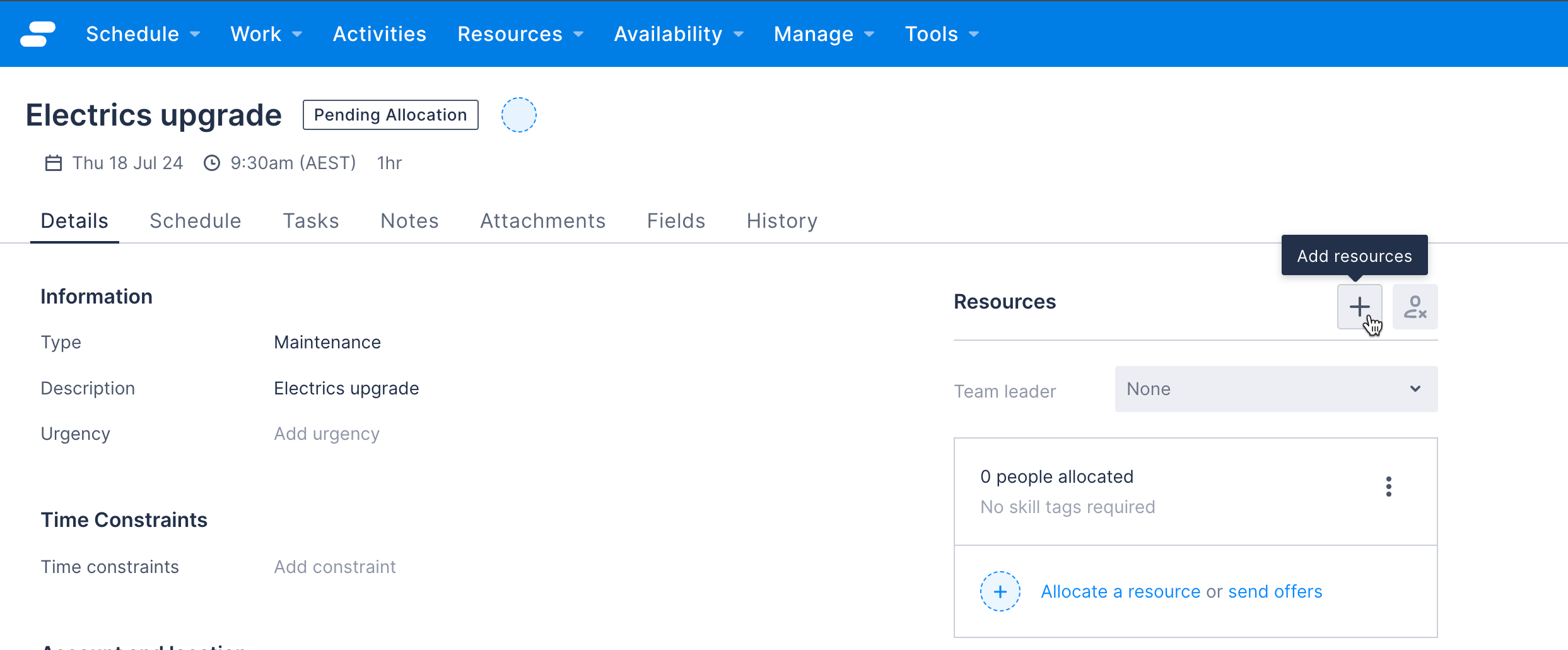This screenshot has width=1568, height=650.
Task: Open the kebab menu on the allocation card
Action: coord(1388,487)
